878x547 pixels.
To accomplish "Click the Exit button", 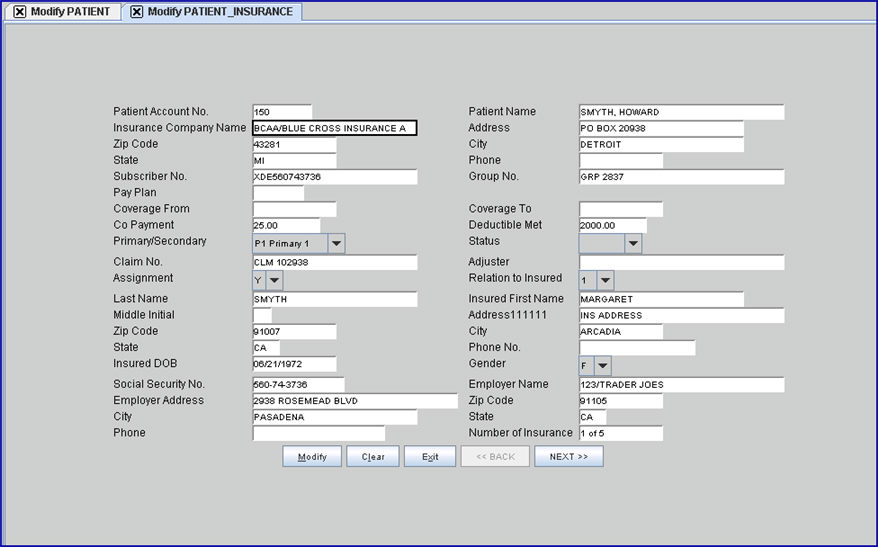I will (430, 456).
